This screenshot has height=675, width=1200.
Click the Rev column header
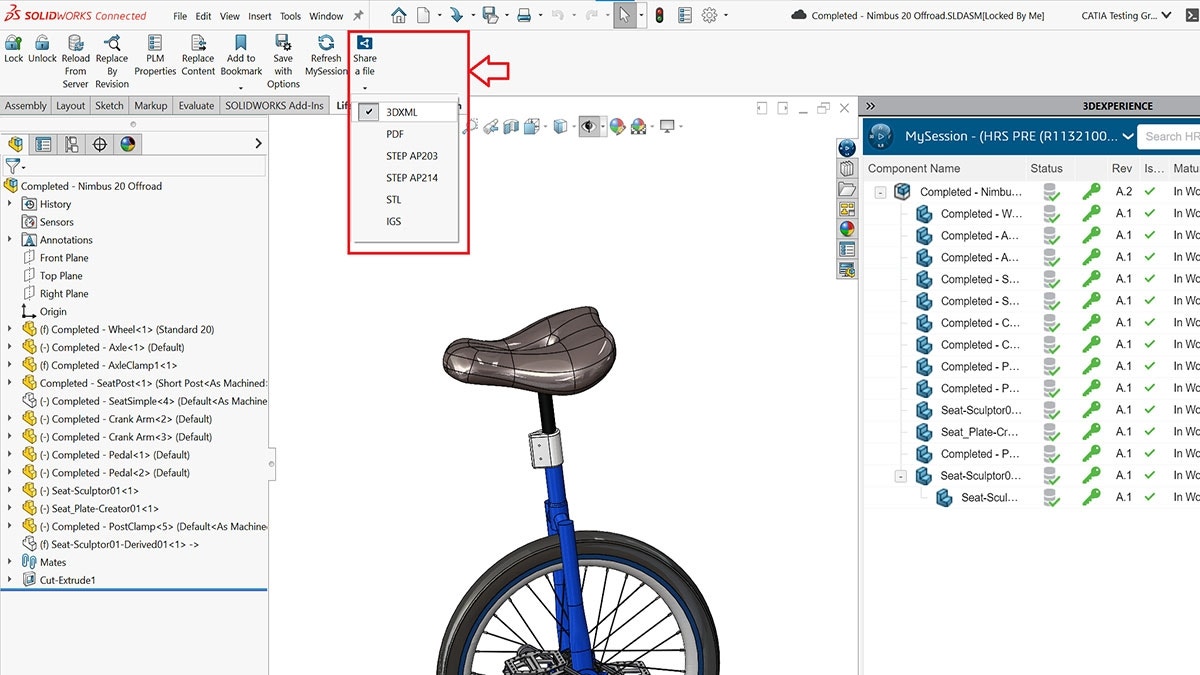pyautogui.click(x=1122, y=169)
